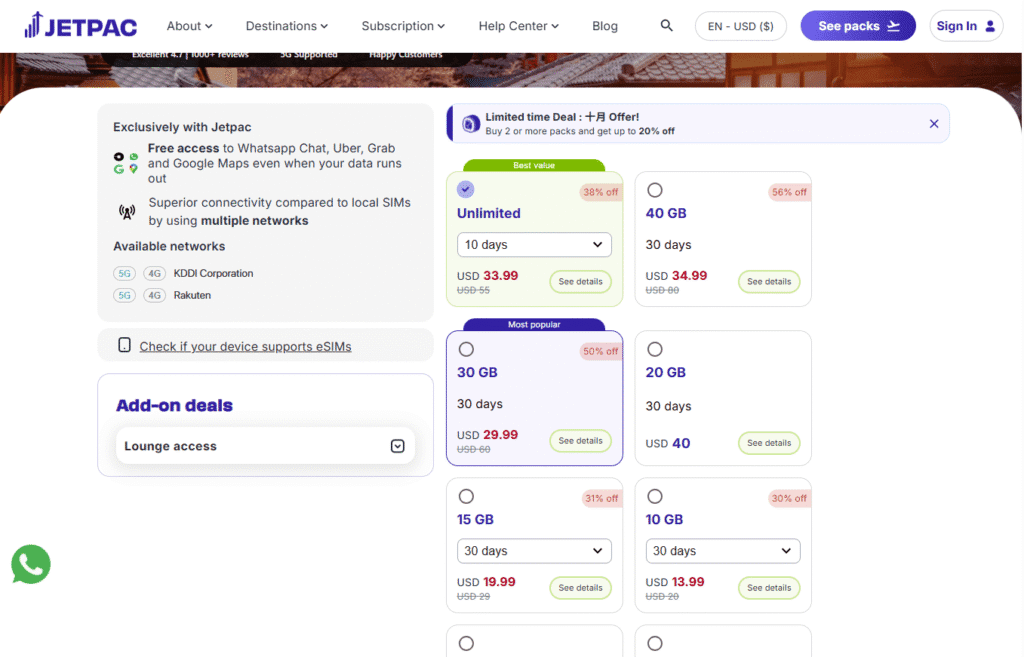Dismiss the limited time deal banner
The height and width of the screenshot is (657, 1024).
click(934, 123)
